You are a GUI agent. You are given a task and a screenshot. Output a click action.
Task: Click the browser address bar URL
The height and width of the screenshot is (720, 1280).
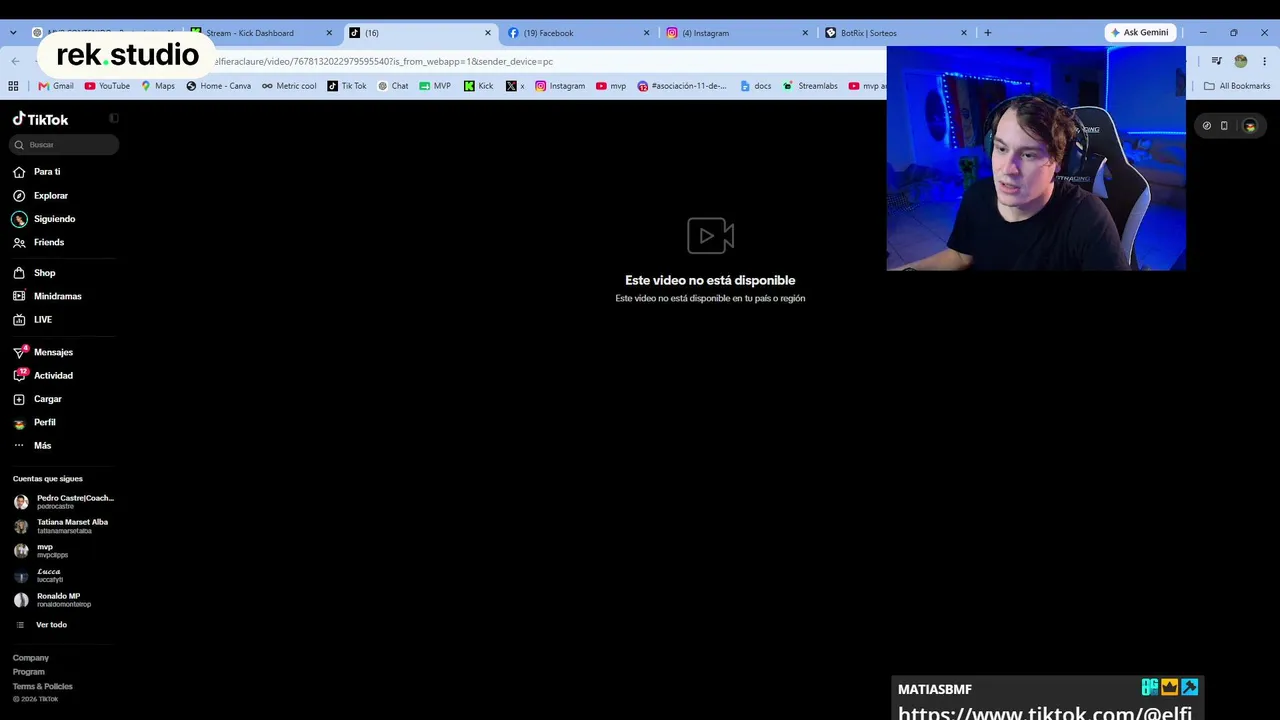click(383, 62)
